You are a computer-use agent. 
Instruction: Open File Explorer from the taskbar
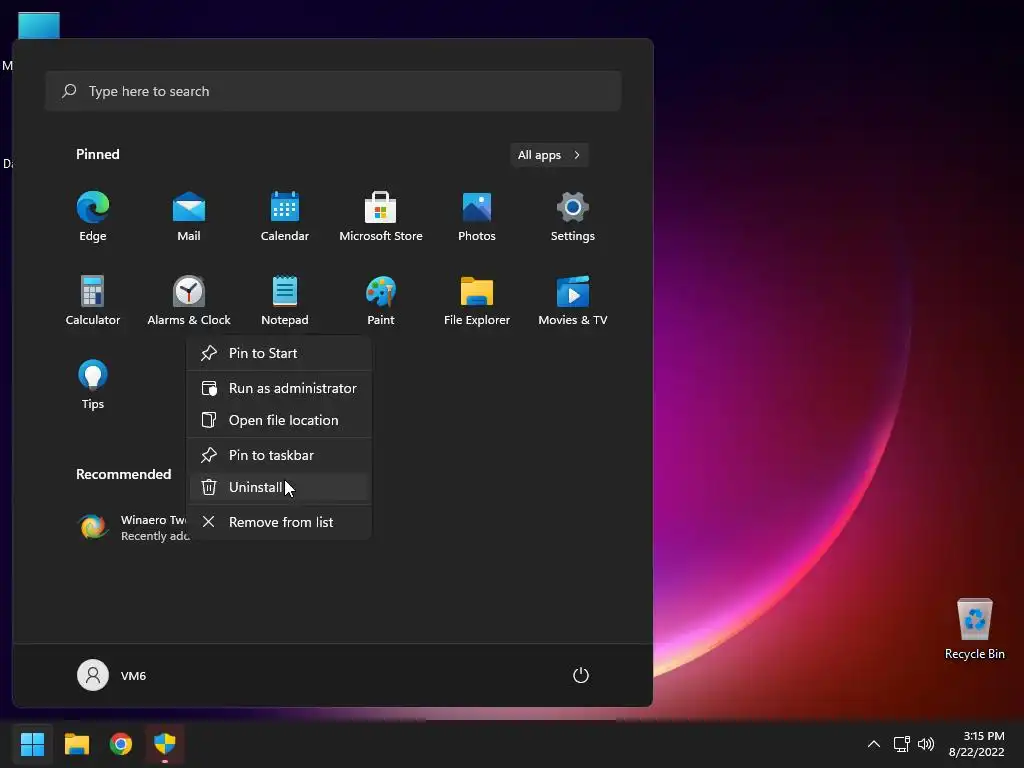[76, 744]
